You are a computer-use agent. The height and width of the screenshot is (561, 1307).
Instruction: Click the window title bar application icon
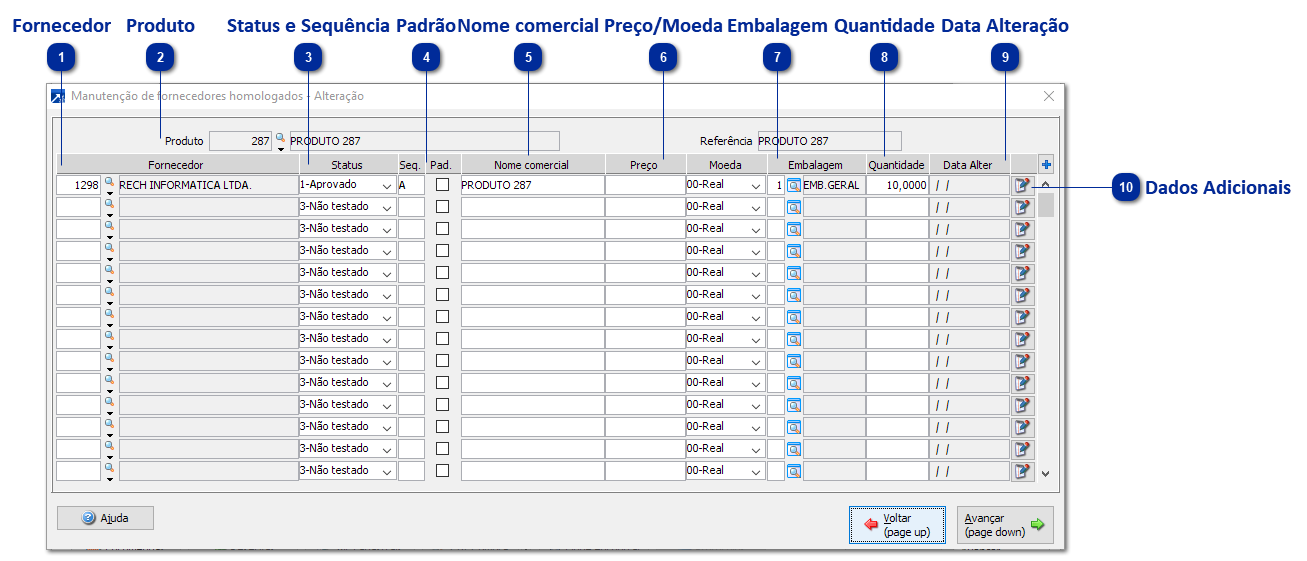click(x=58, y=97)
